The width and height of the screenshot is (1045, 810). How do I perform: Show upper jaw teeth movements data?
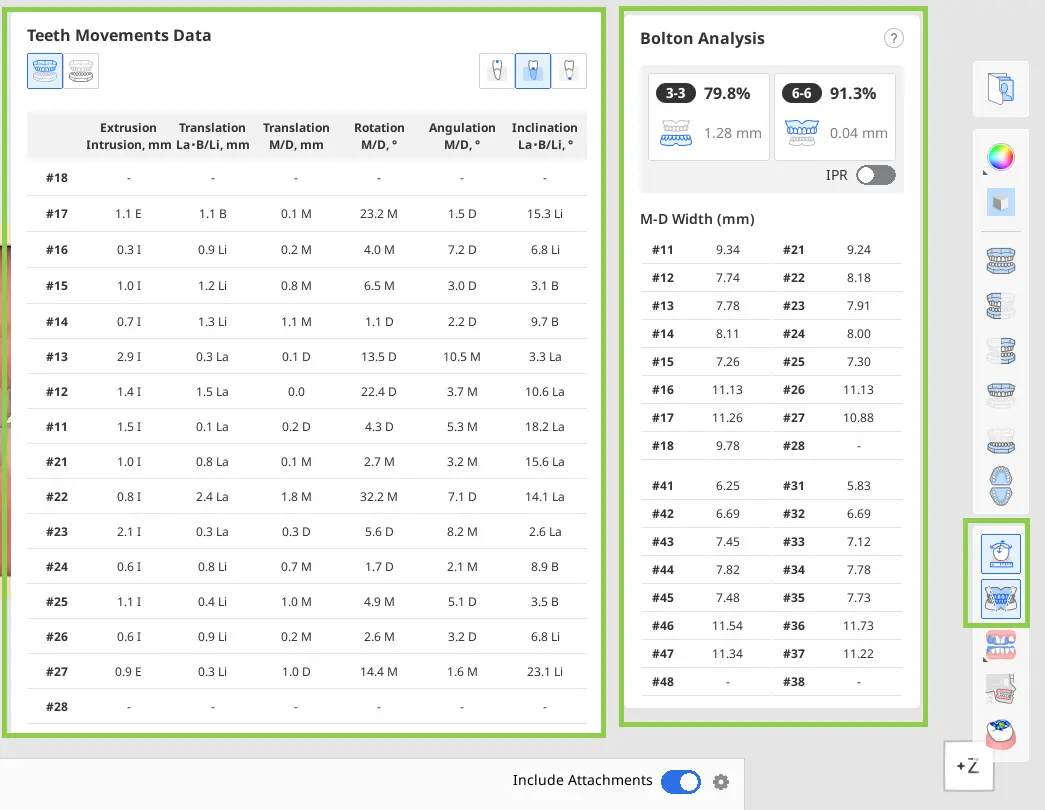point(45,71)
